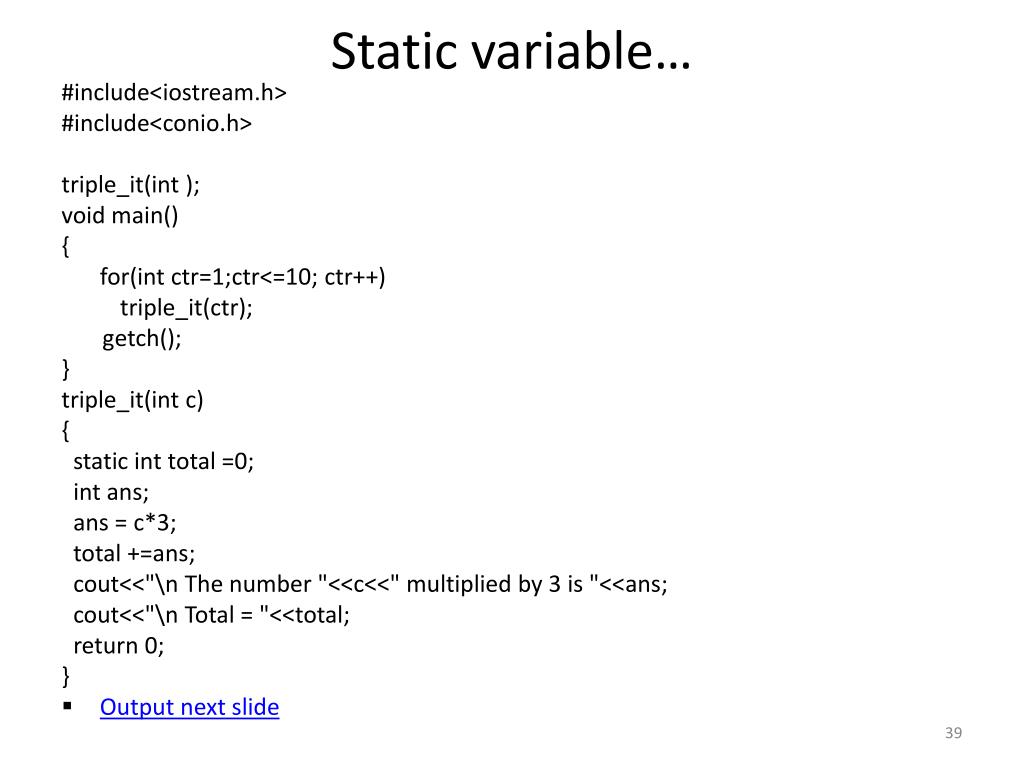Click the 'triple_it(int );' prototype line

(x=131, y=185)
